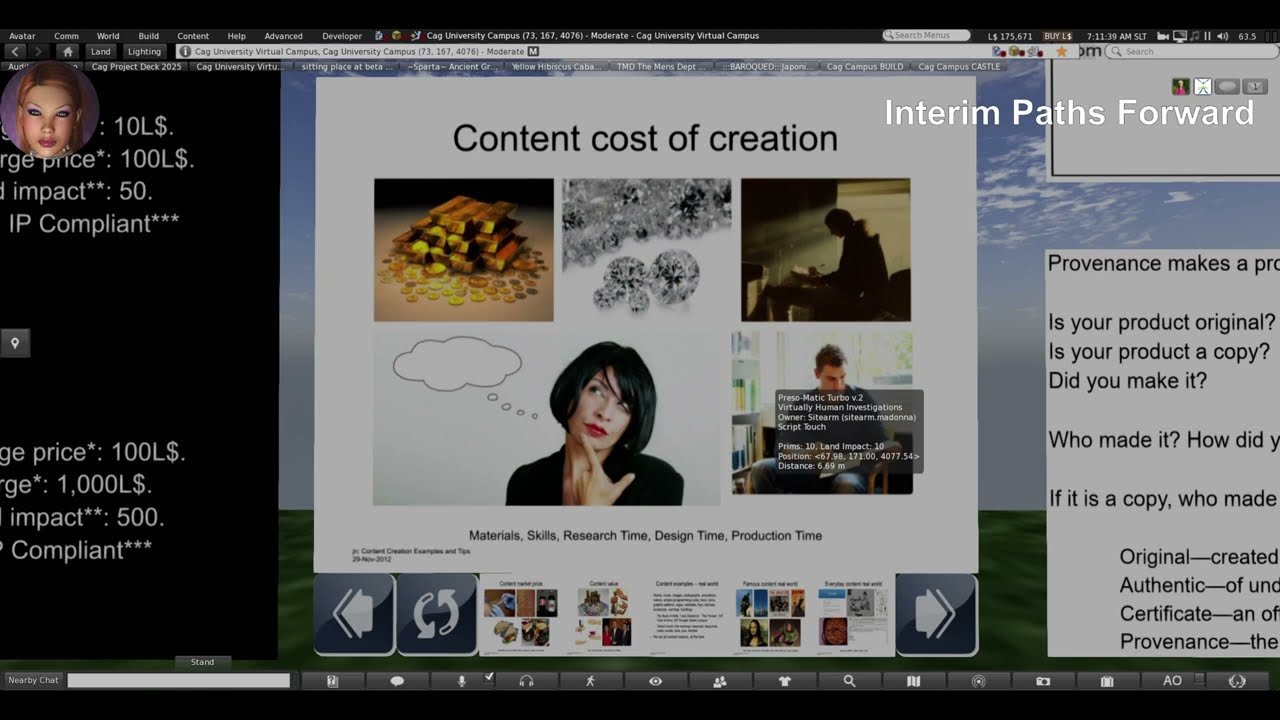The image size is (1280, 720).
Task: Click the BUY L$ button
Action: [1057, 36]
